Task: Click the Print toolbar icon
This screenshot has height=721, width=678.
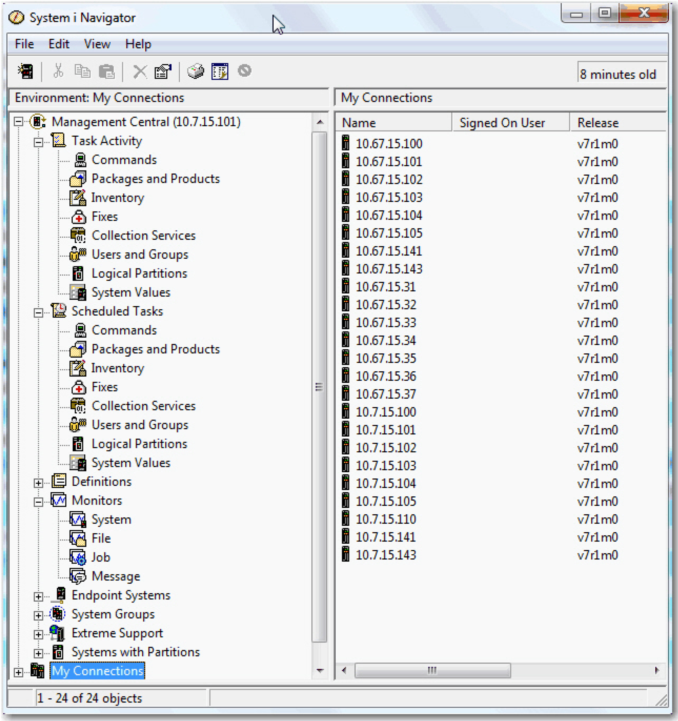Action: (x=196, y=72)
